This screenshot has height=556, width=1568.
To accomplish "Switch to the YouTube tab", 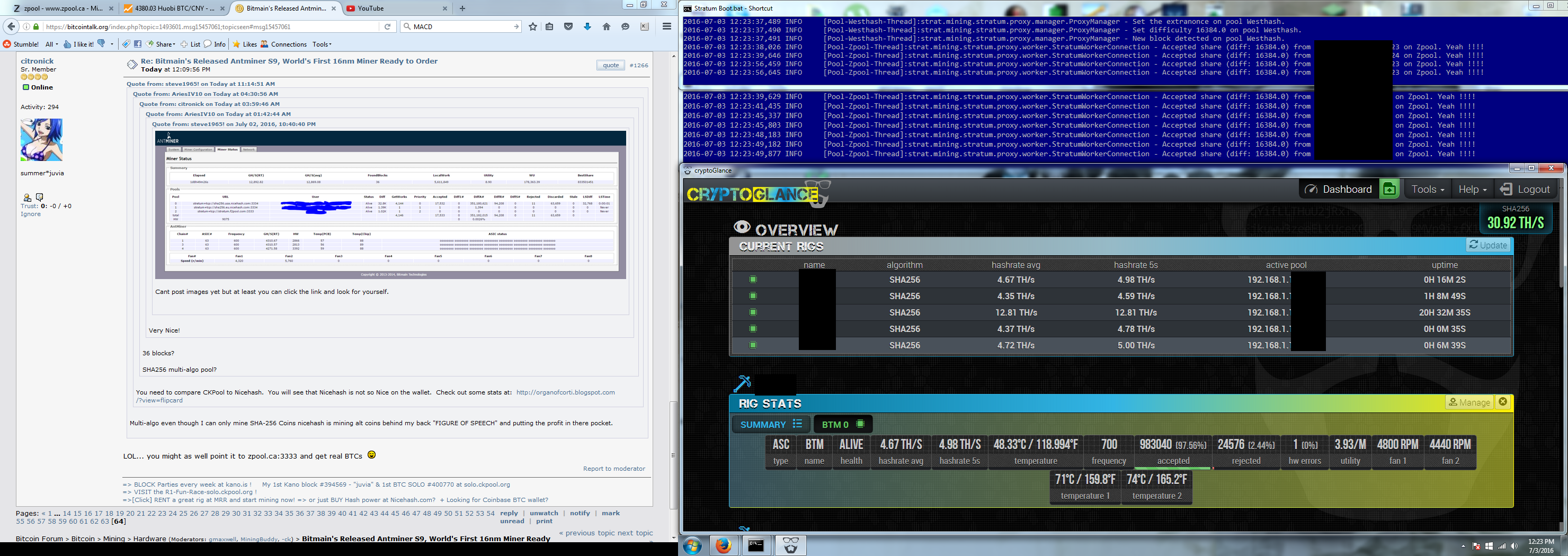I will pos(397,8).
